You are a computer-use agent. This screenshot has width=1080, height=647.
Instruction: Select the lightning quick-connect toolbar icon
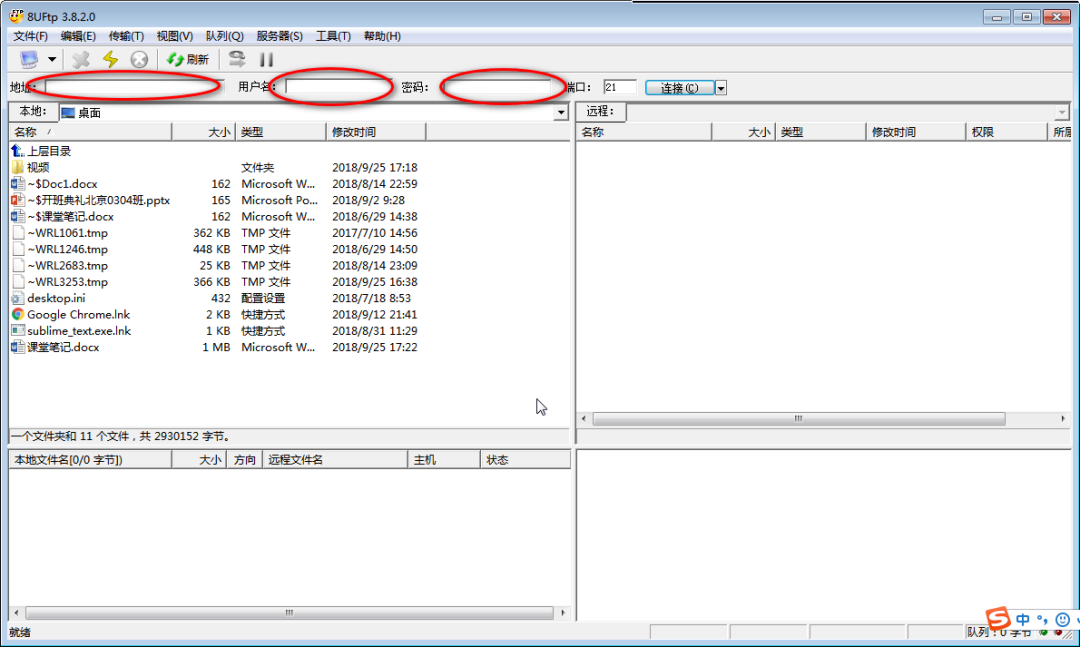pyautogui.click(x=110, y=59)
